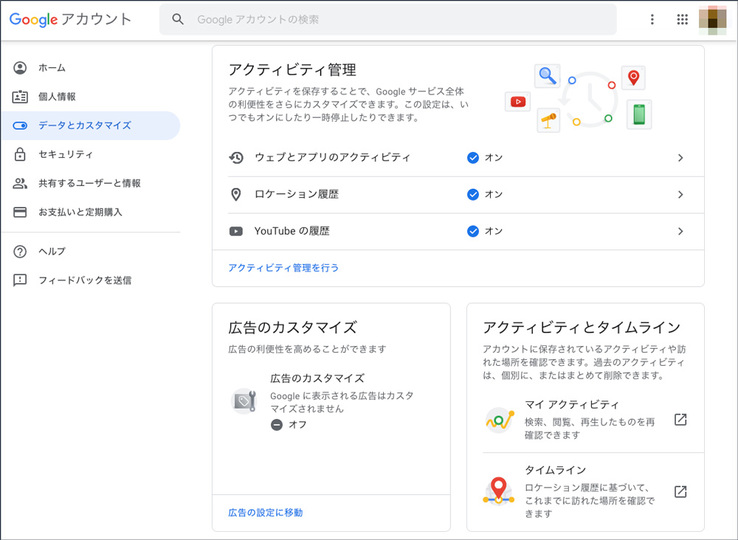Focus the Google アカウントの検索 field
Viewport: 738px width, 540px height.
388,19
